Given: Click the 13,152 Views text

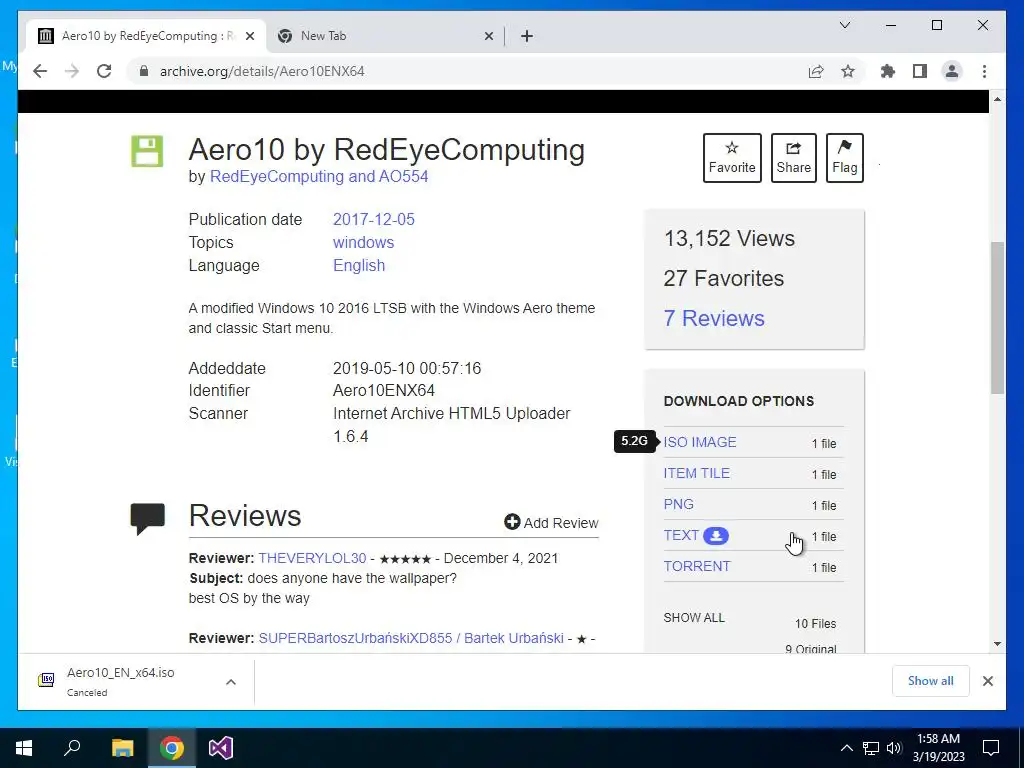Looking at the screenshot, I should 729,238.
